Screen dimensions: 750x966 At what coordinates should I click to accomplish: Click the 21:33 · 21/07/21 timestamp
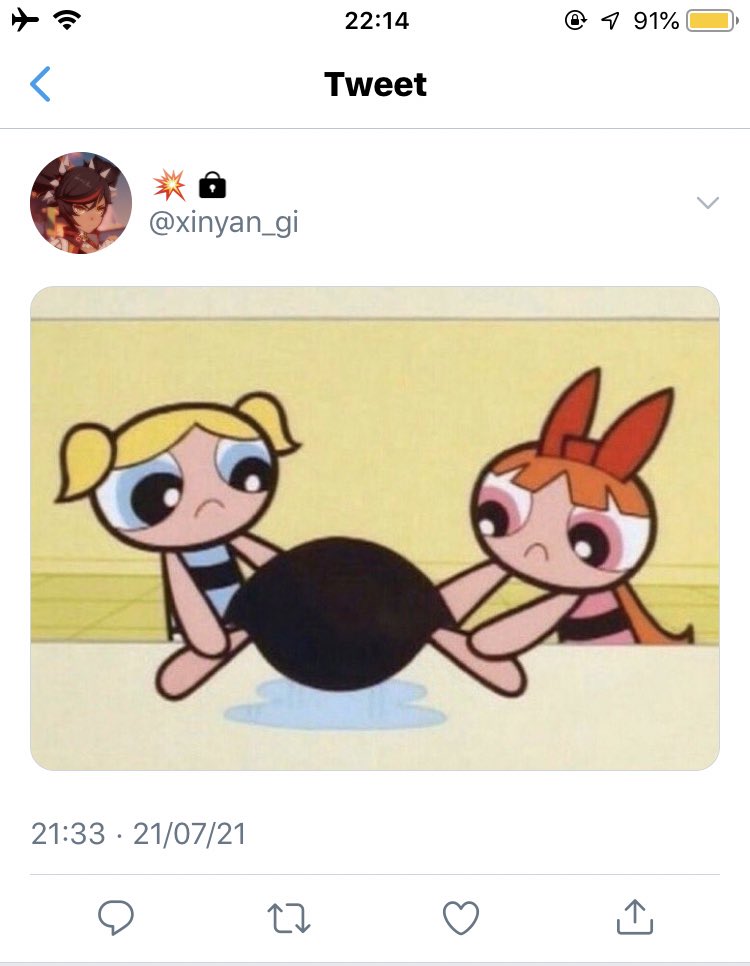(139, 834)
